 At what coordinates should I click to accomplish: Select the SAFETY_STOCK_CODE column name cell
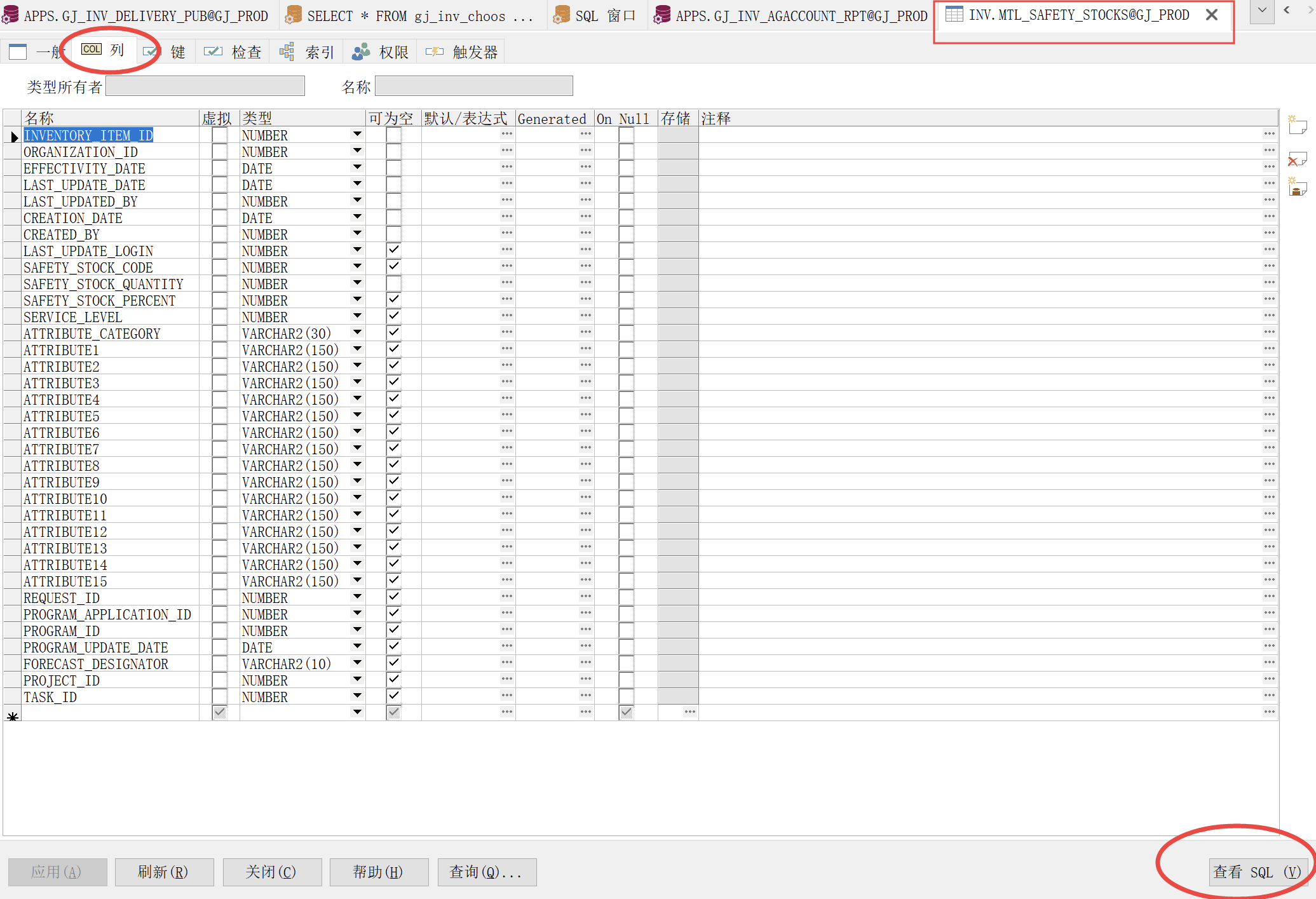point(88,267)
